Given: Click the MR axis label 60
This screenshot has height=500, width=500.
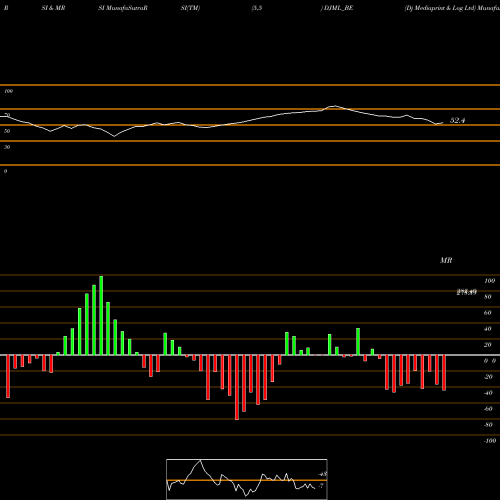Looking at the screenshot, I should click(x=487, y=313).
